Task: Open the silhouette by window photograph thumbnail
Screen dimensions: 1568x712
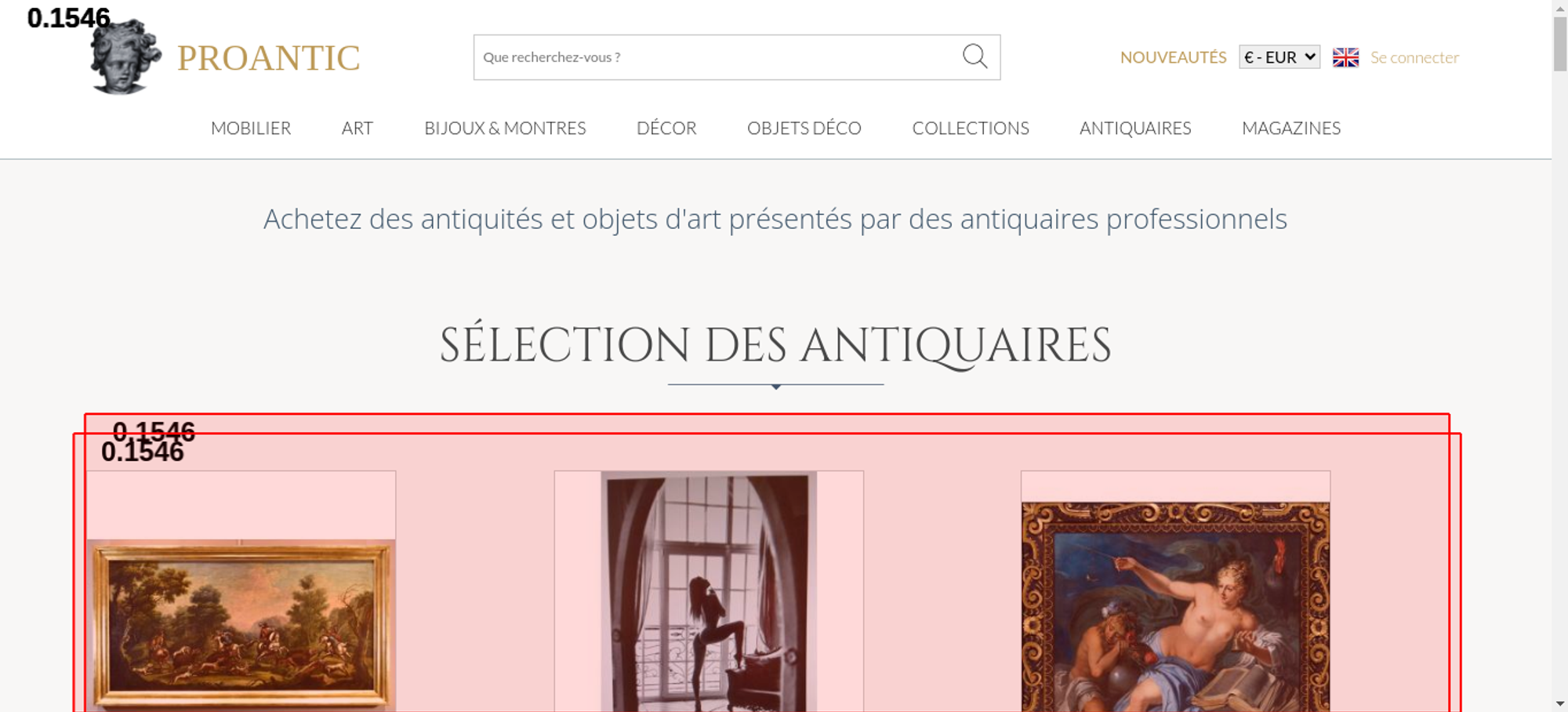Action: [x=709, y=591]
